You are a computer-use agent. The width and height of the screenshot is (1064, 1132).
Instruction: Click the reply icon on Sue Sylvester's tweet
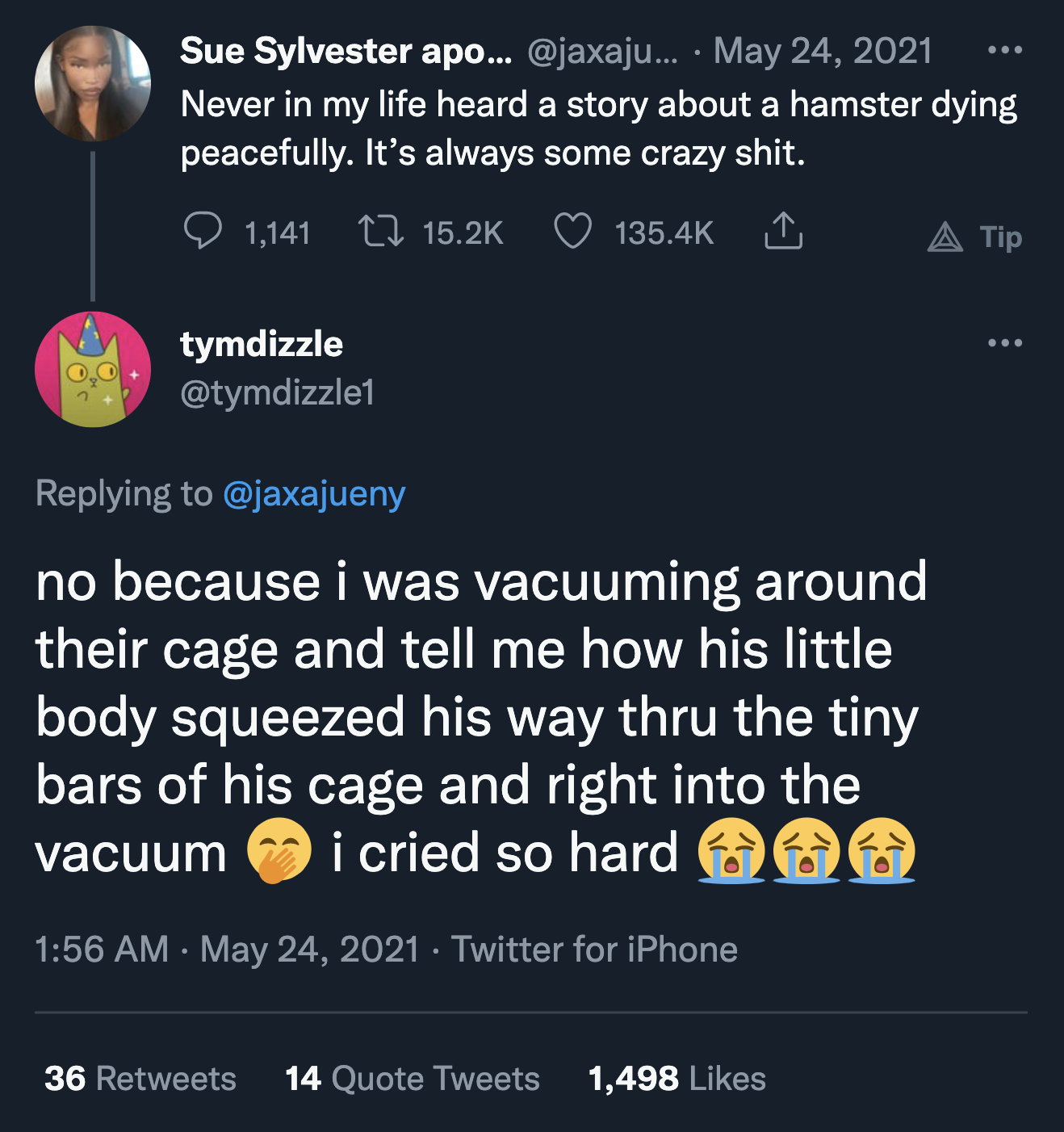204,233
